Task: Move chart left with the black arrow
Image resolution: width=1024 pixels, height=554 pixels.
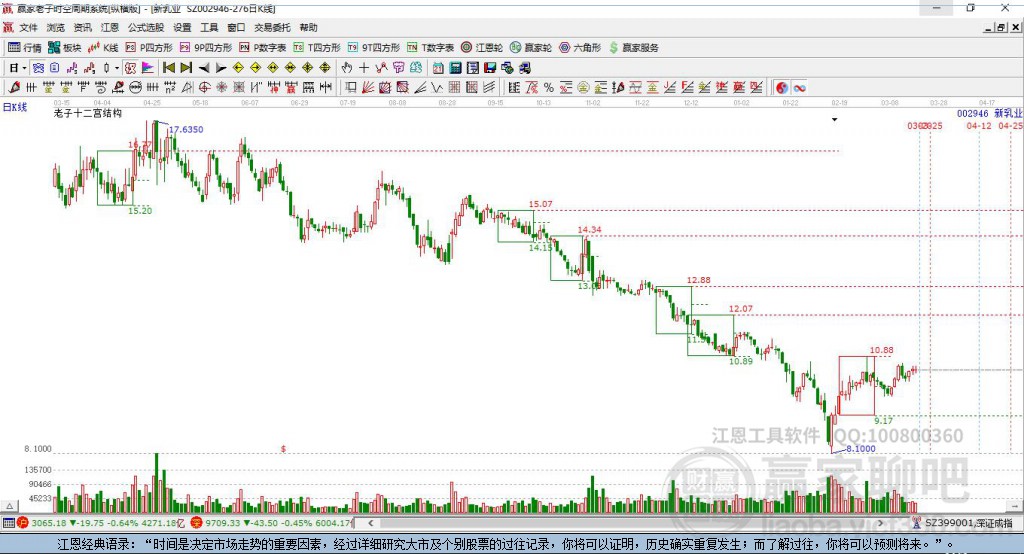Action: pyautogui.click(x=204, y=68)
